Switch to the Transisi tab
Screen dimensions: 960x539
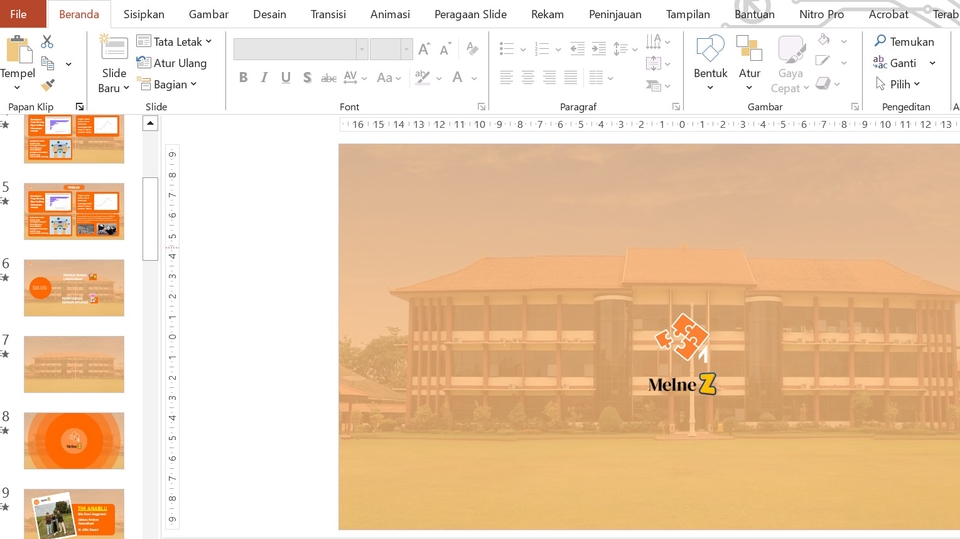coord(328,13)
